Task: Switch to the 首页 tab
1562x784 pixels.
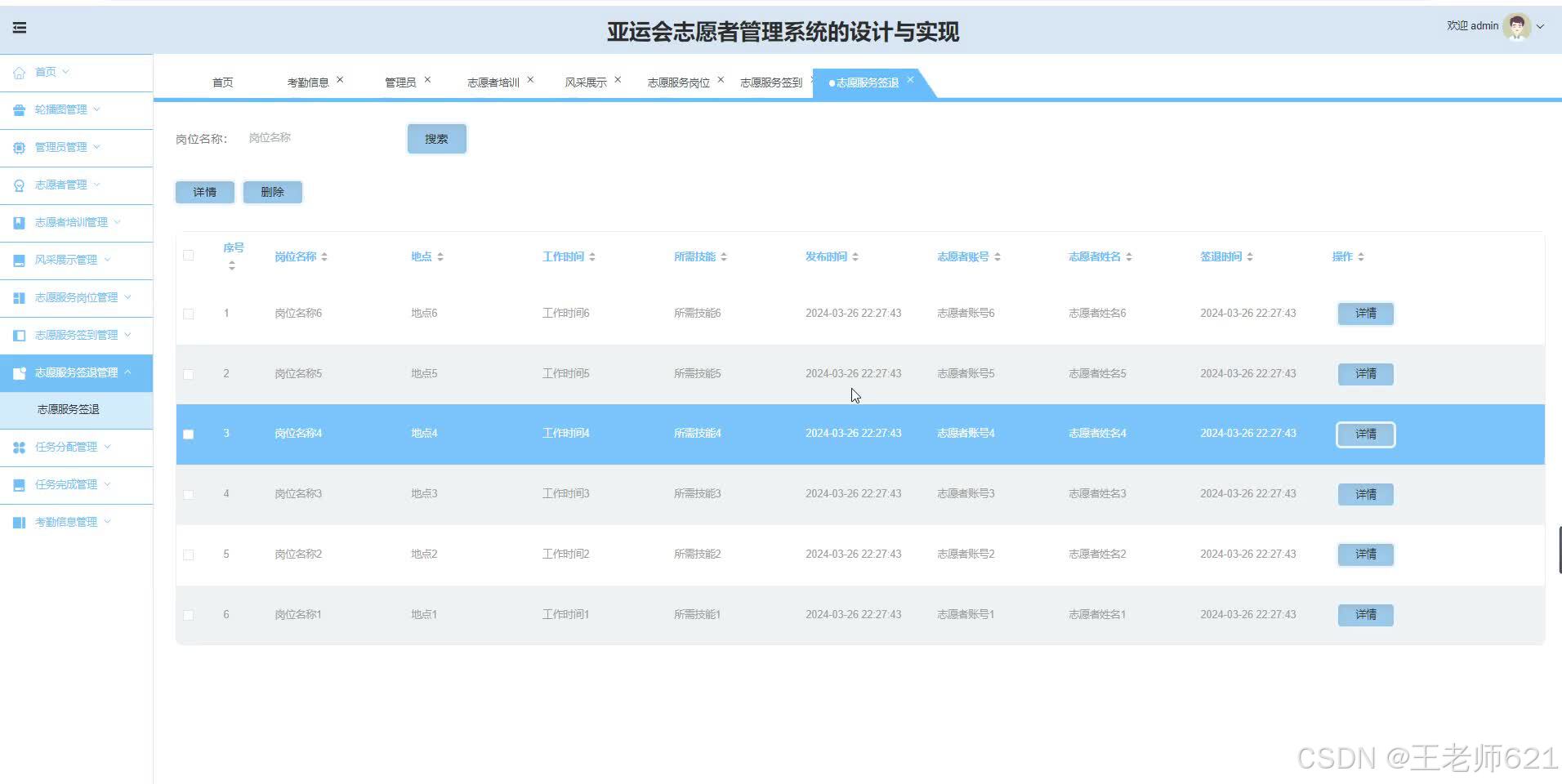Action: coord(222,82)
